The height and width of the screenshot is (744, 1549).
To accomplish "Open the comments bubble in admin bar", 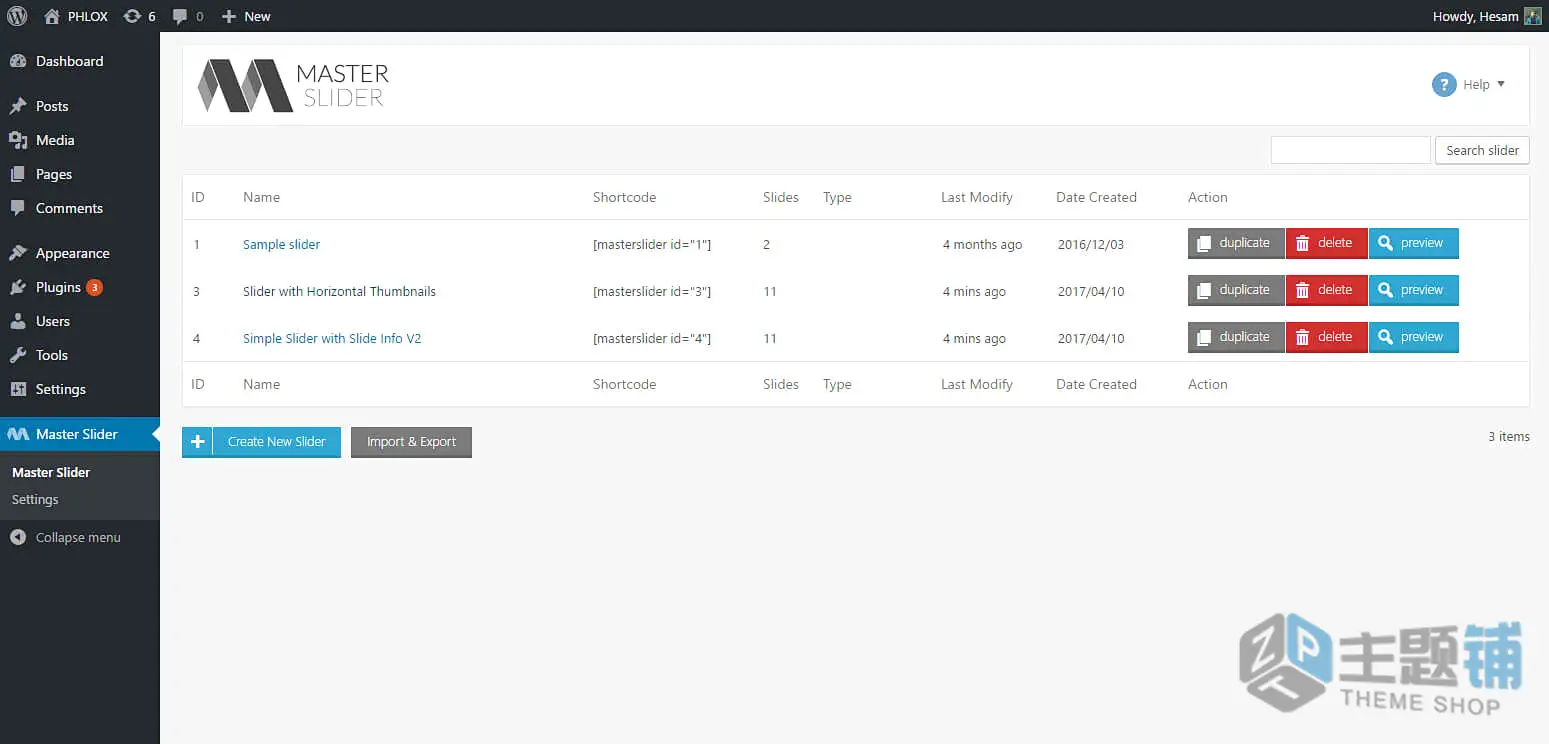I will coord(187,16).
